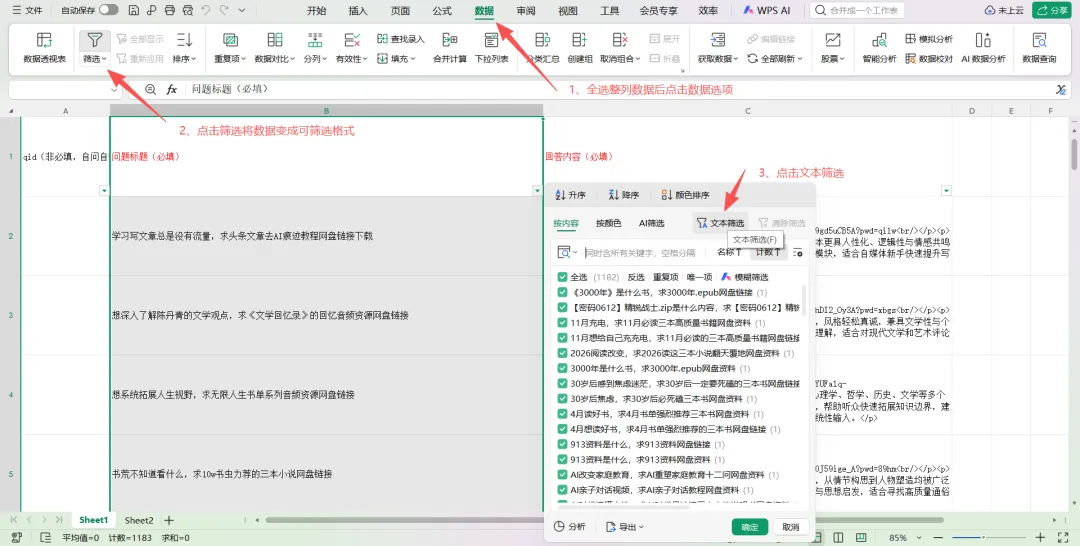Switch to 按颜色 filter tab
The image size is (1080, 546).
(608, 223)
